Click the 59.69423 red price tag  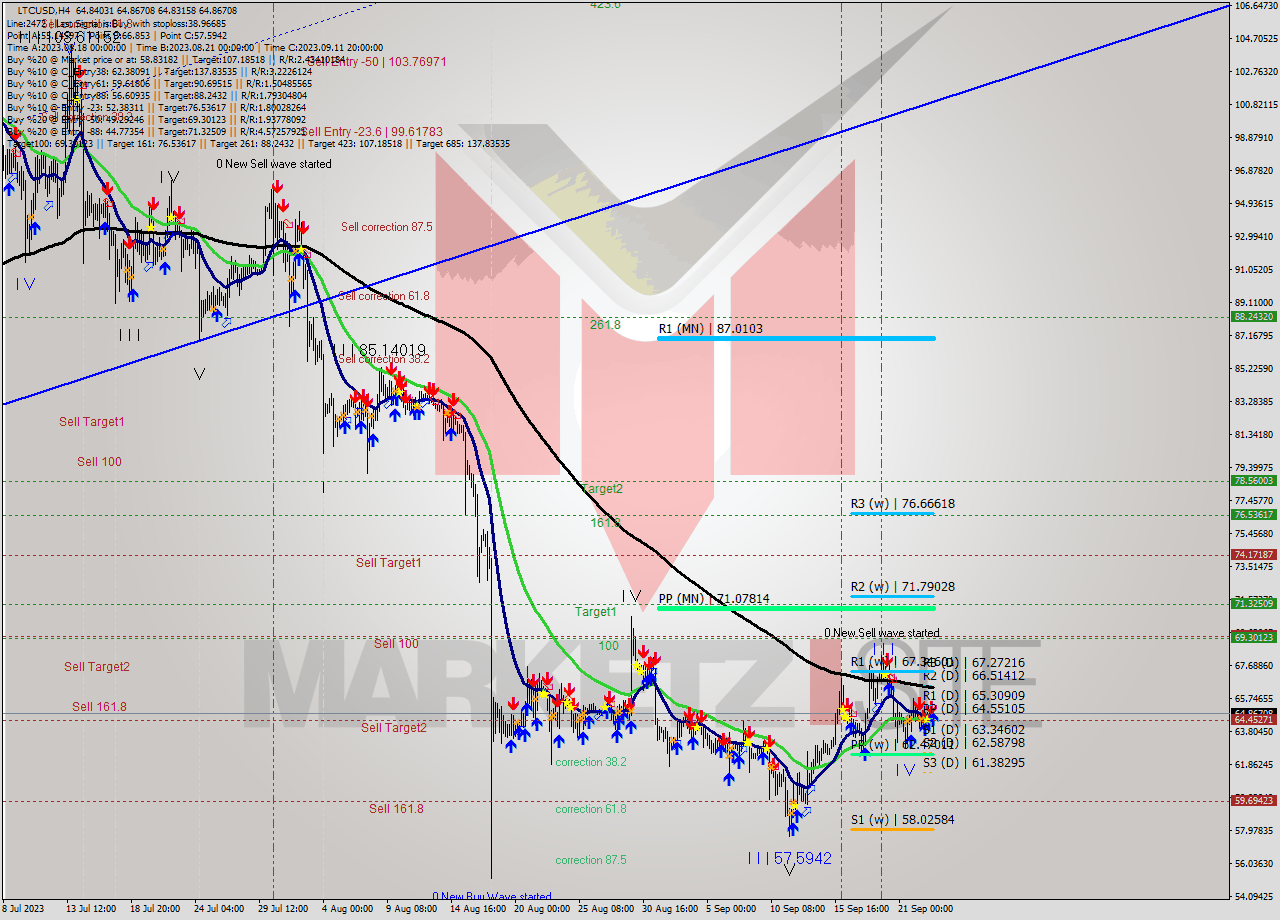(1254, 801)
